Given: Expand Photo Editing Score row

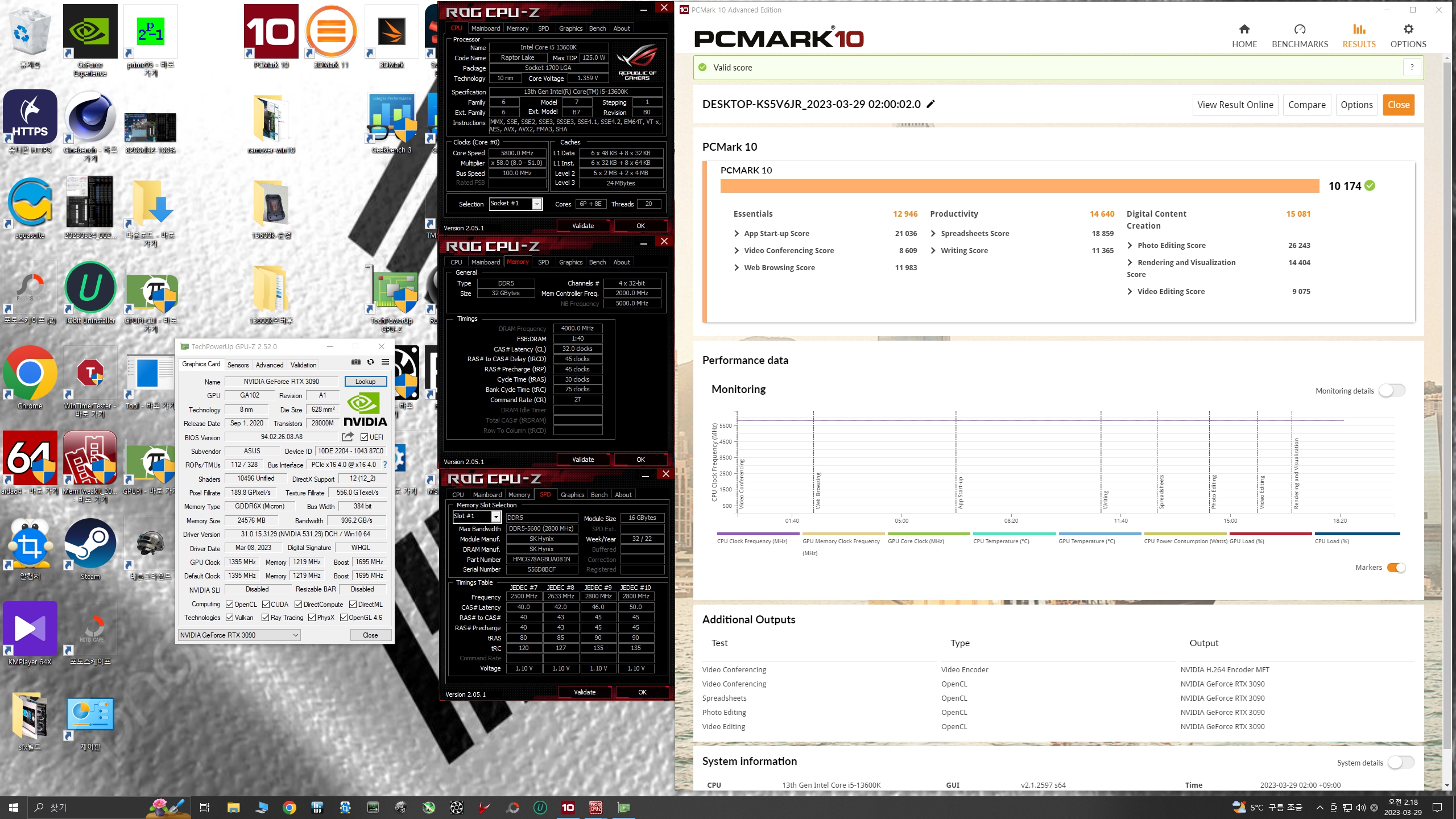Looking at the screenshot, I should [x=1130, y=245].
